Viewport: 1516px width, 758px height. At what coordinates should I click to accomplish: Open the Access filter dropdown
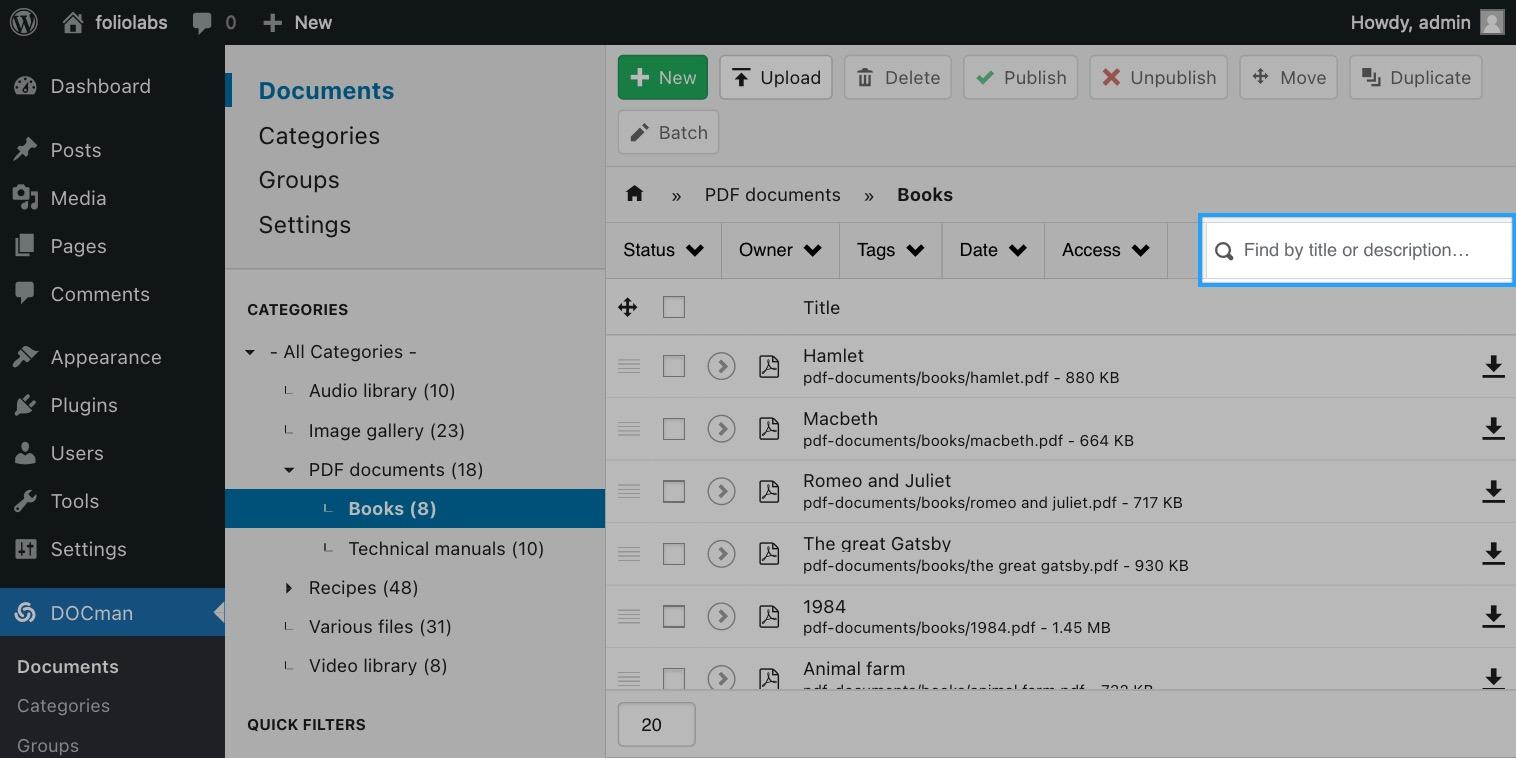coord(1105,250)
